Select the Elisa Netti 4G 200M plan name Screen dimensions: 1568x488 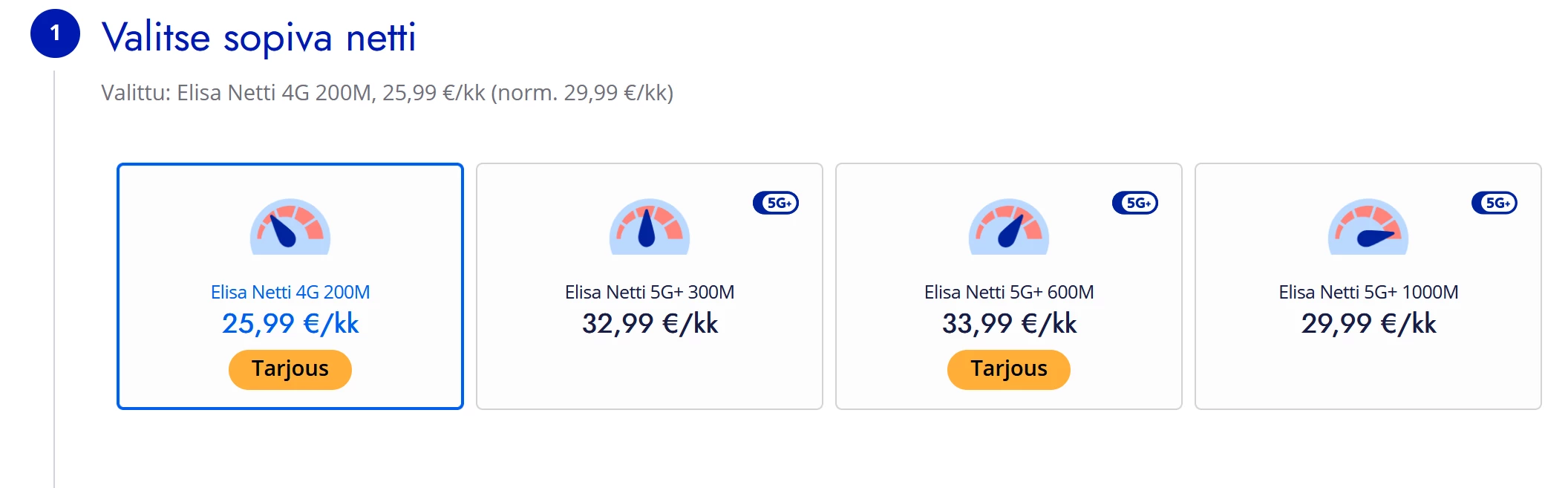tap(290, 292)
